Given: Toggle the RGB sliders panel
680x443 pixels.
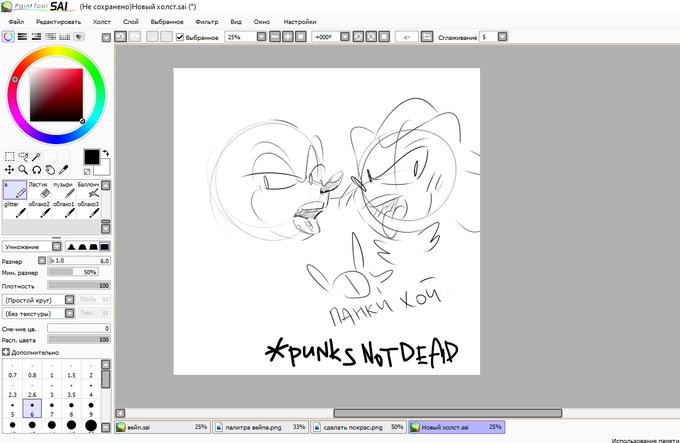Looking at the screenshot, I should pos(22,36).
